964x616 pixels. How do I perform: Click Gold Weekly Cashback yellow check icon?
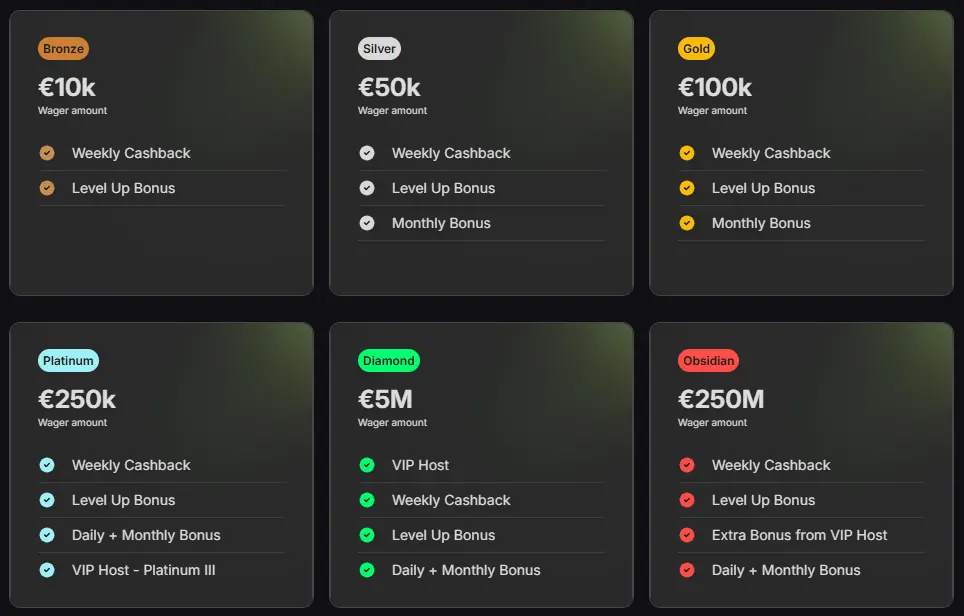point(687,153)
